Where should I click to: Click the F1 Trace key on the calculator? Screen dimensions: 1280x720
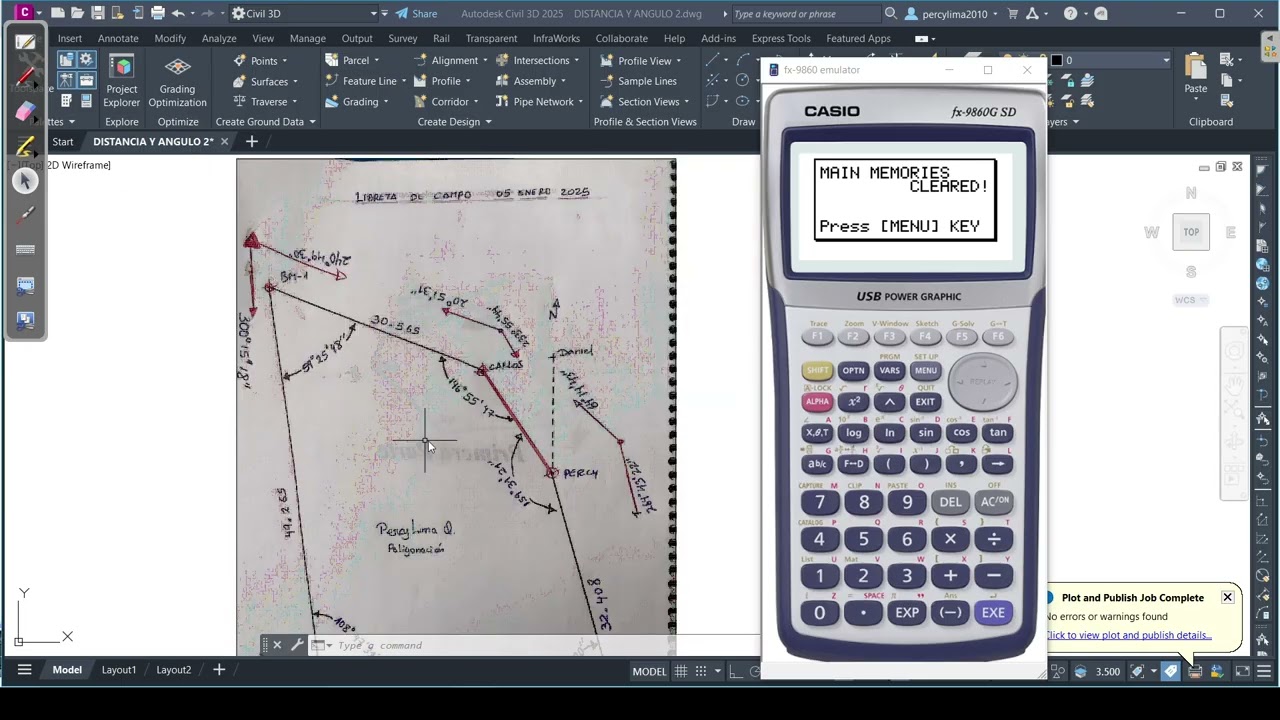click(x=817, y=337)
